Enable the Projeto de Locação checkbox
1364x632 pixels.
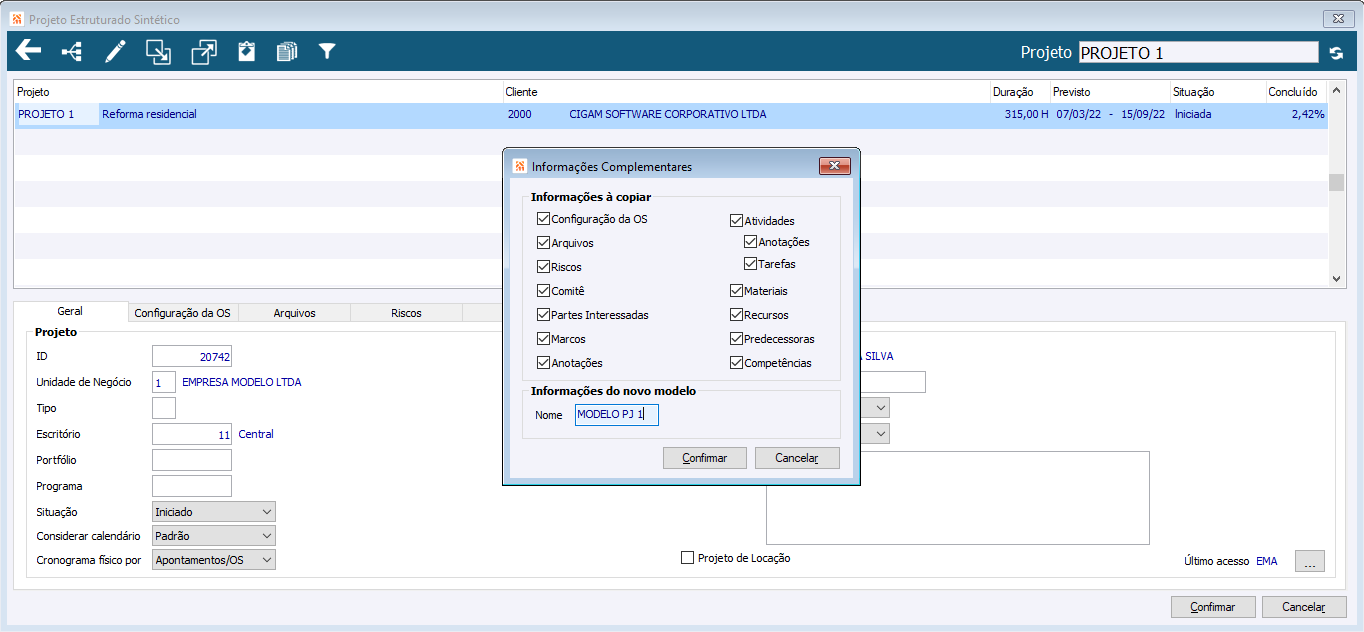[x=687, y=558]
